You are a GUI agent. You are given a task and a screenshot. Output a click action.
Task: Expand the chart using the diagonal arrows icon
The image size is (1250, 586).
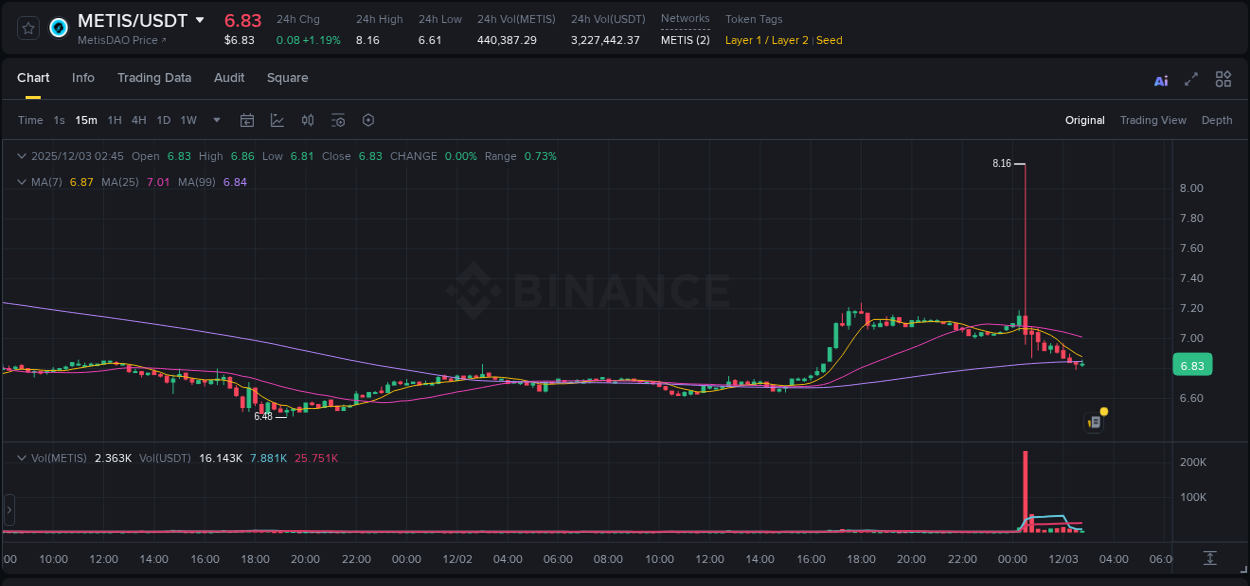coord(1191,79)
